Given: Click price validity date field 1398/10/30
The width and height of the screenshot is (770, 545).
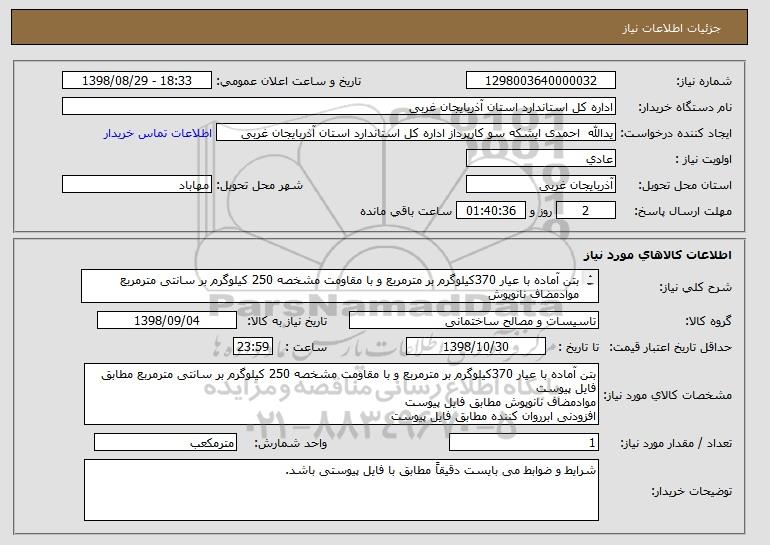Looking at the screenshot, I should [x=476, y=347].
